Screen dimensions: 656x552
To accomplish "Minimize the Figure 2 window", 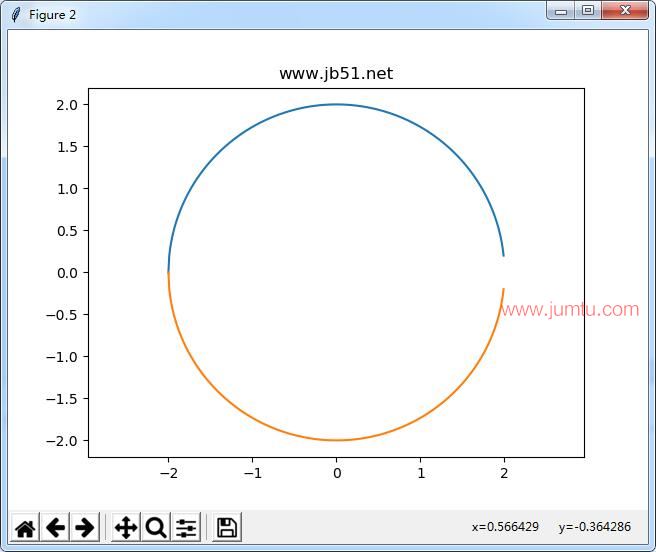I will [561, 11].
